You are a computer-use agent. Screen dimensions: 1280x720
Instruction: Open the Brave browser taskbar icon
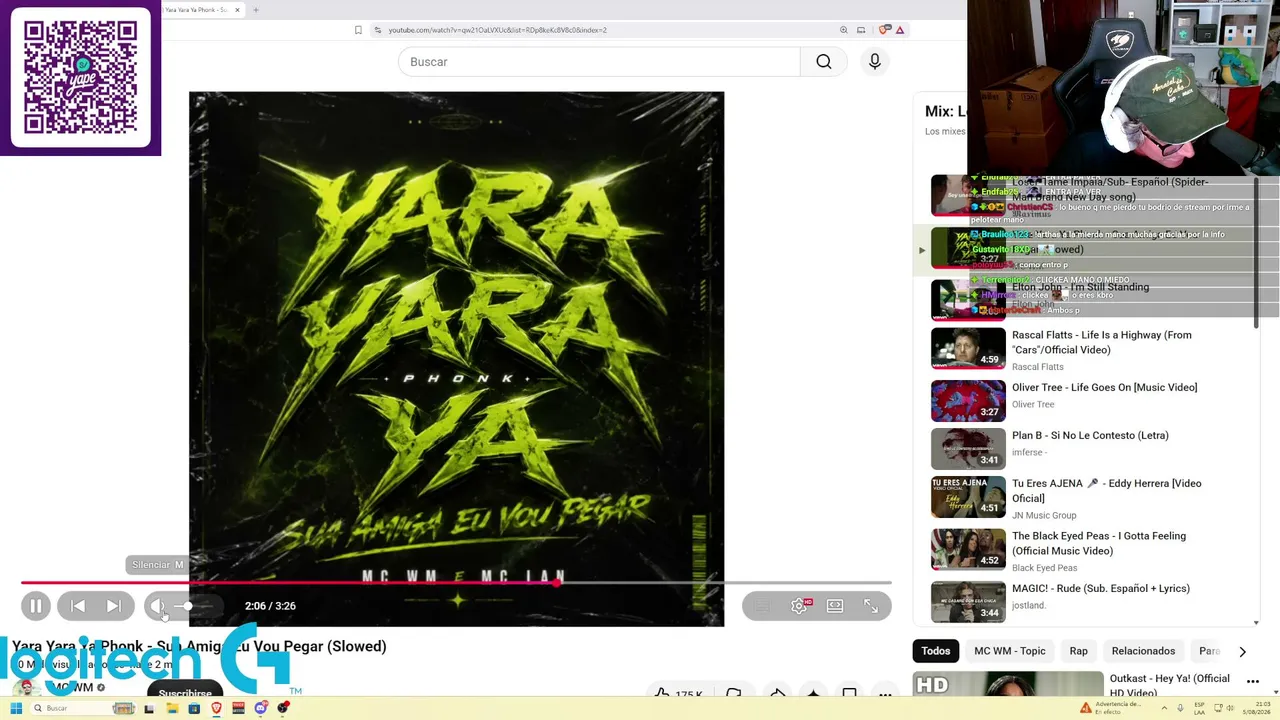pyautogui.click(x=216, y=709)
